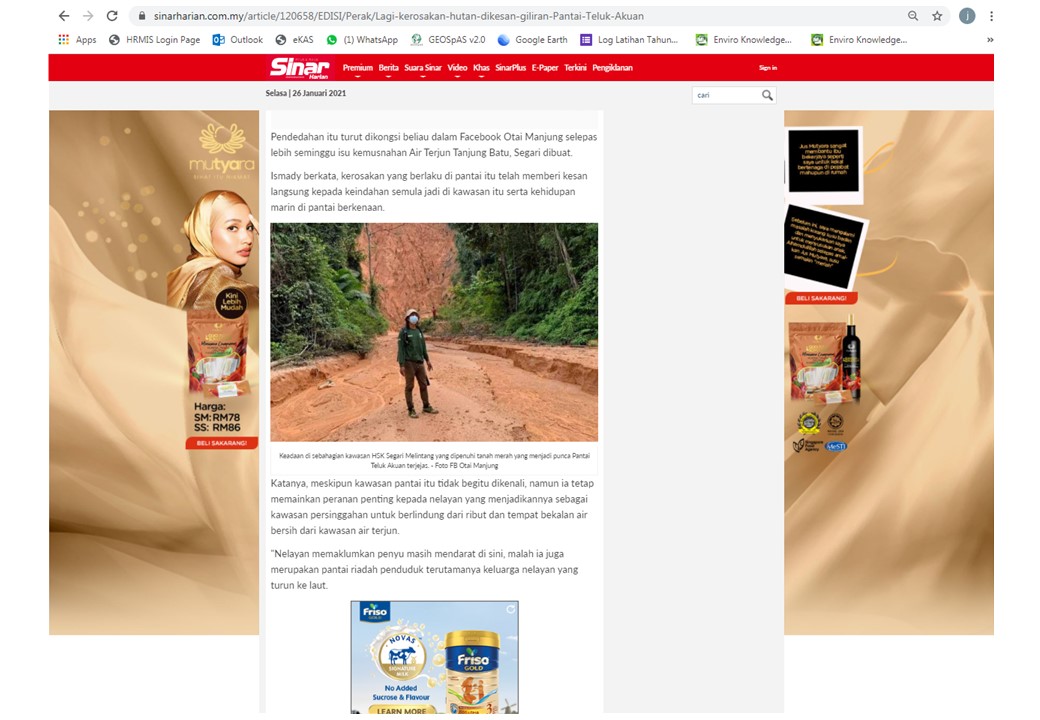Click the search magnifier icon beside cari
Image resolution: width=1040 pixels, height=720 pixels.
tap(767, 95)
